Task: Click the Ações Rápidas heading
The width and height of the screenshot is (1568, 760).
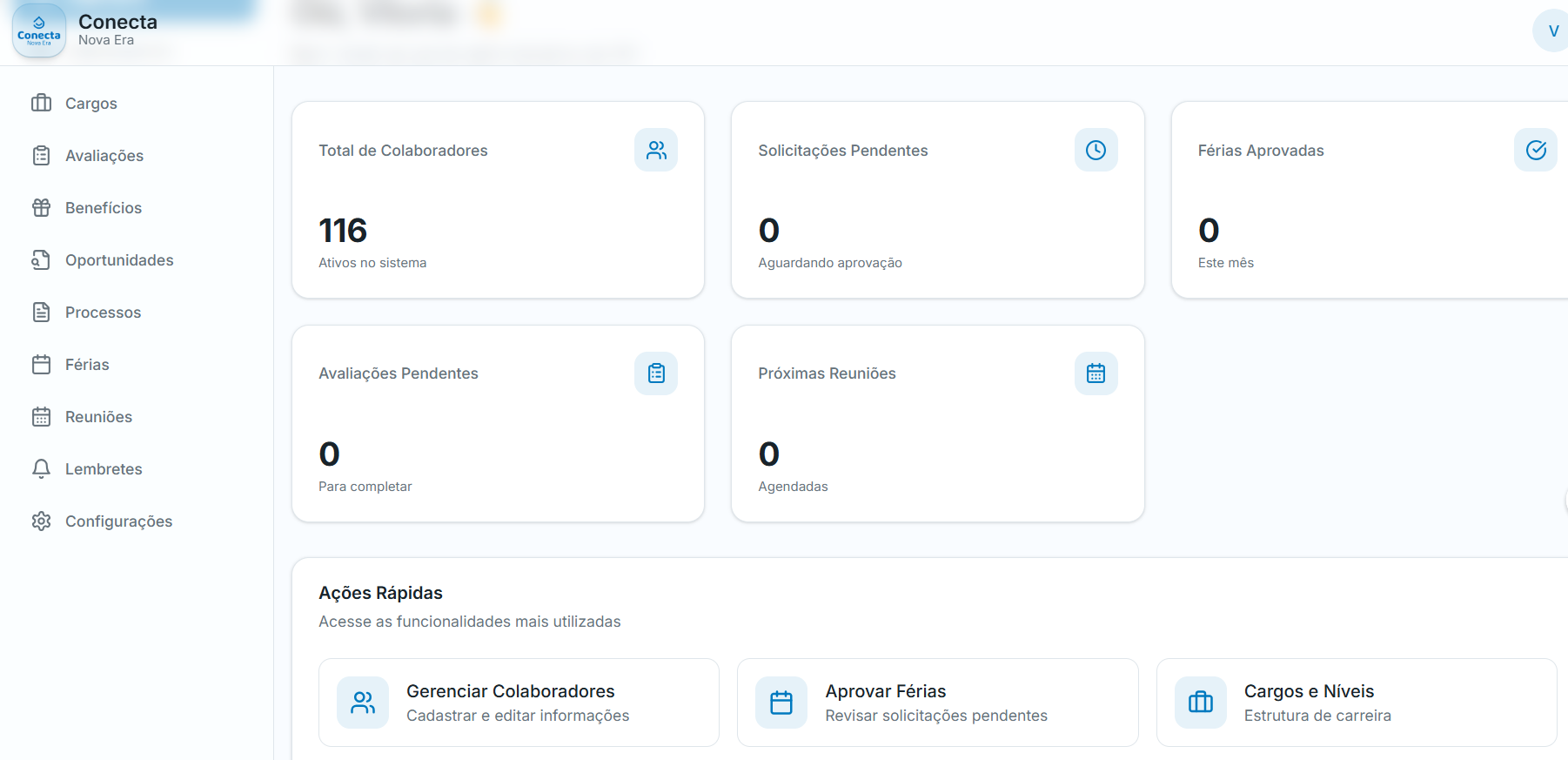Action: (x=380, y=593)
